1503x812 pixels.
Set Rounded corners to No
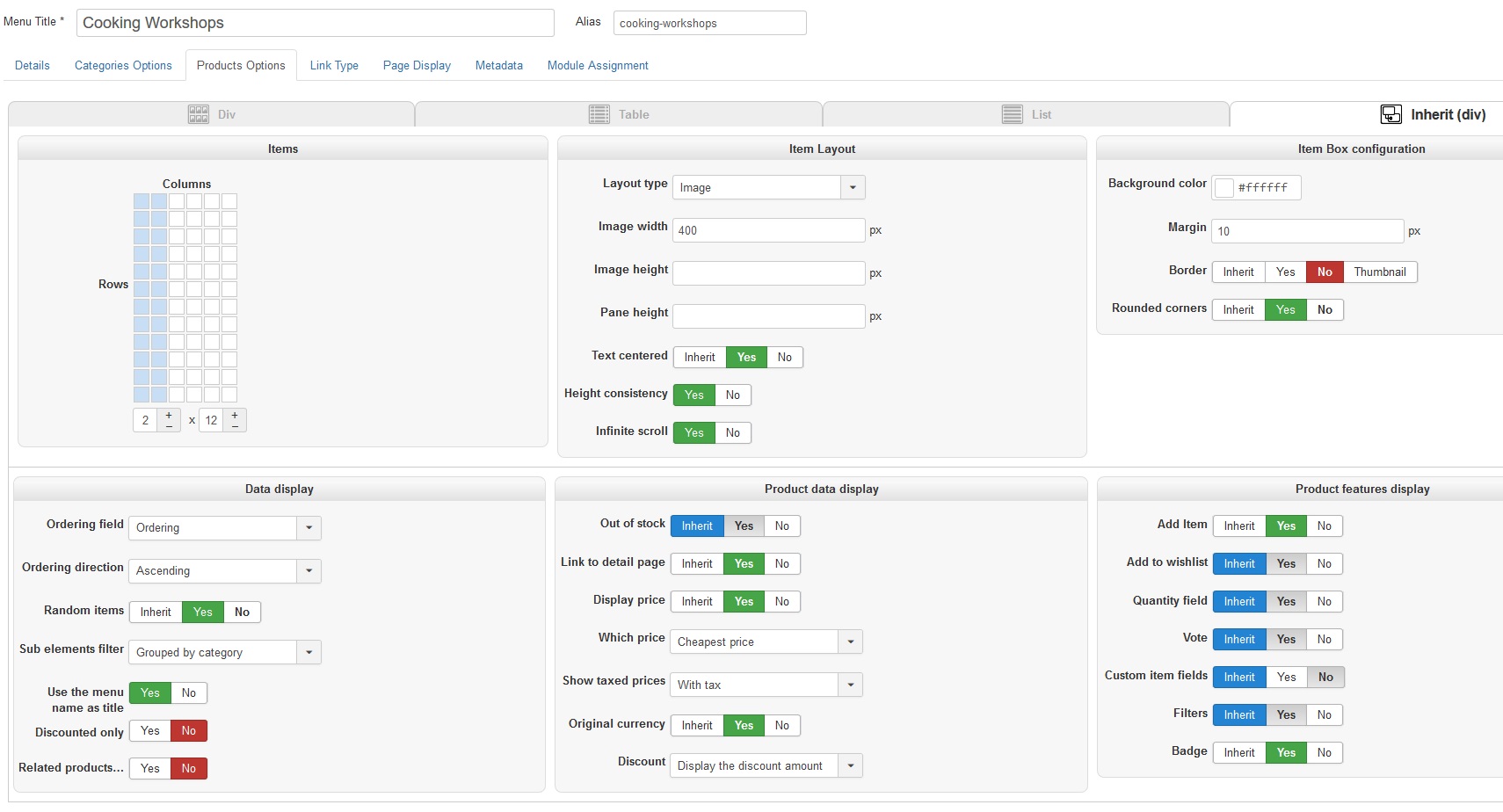pyautogui.click(x=1325, y=309)
